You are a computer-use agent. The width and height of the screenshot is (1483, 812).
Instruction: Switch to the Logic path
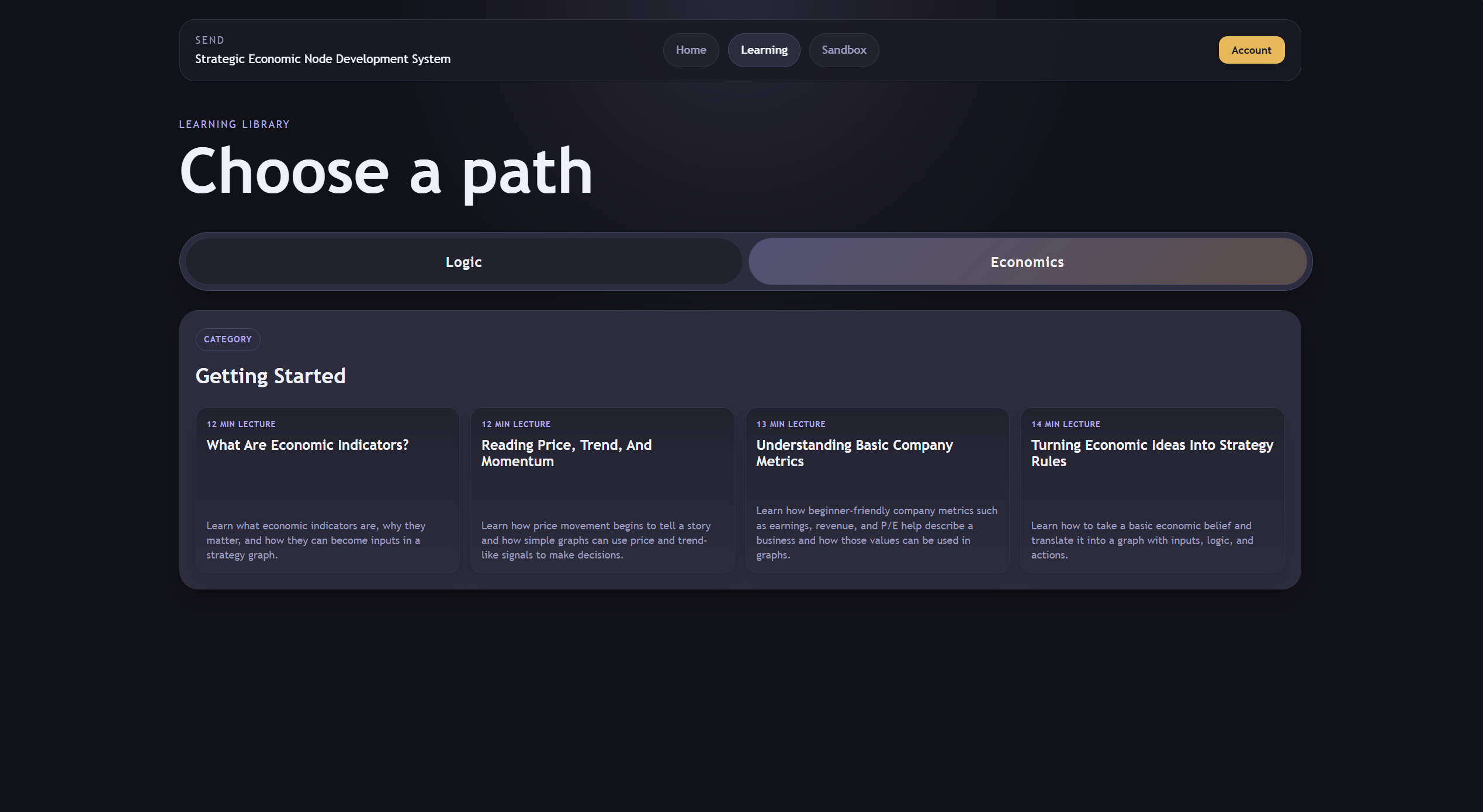[463, 262]
